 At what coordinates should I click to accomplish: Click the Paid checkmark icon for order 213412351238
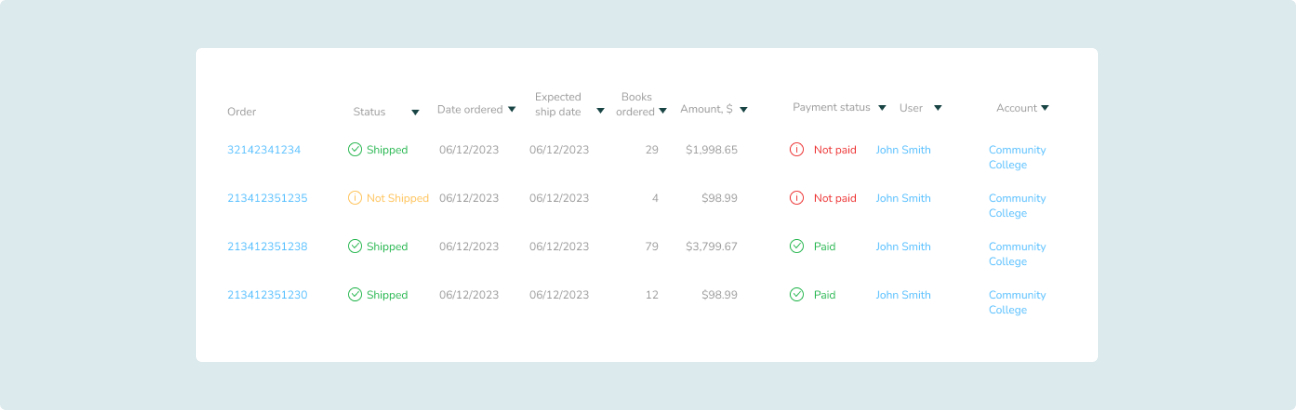point(797,246)
